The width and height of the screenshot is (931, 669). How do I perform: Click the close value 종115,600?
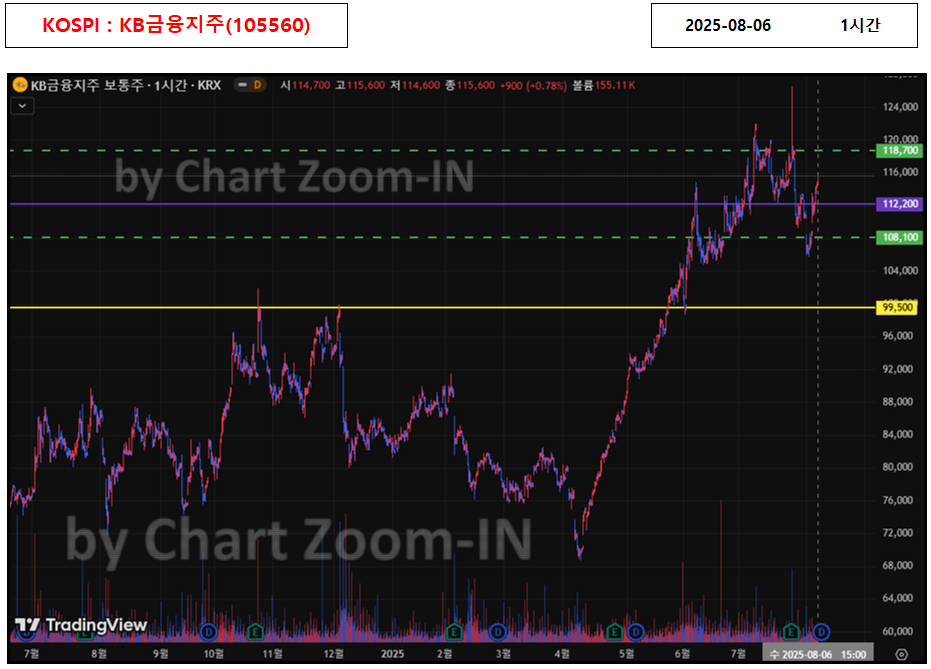click(x=470, y=85)
